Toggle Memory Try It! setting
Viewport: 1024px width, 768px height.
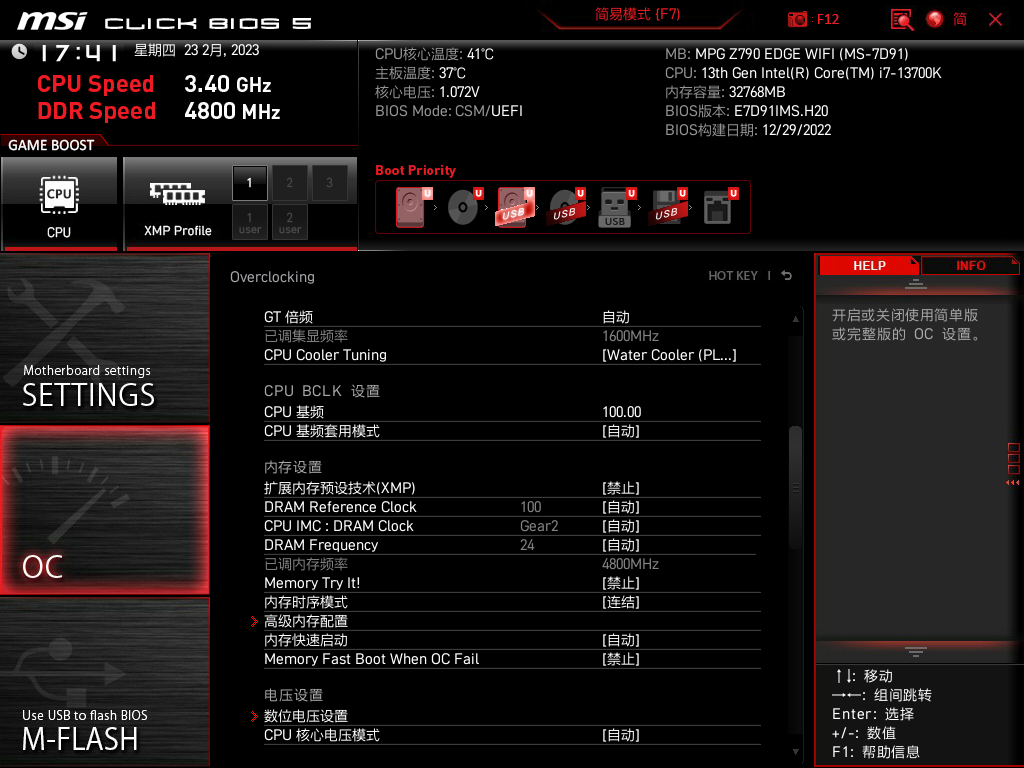512,583
